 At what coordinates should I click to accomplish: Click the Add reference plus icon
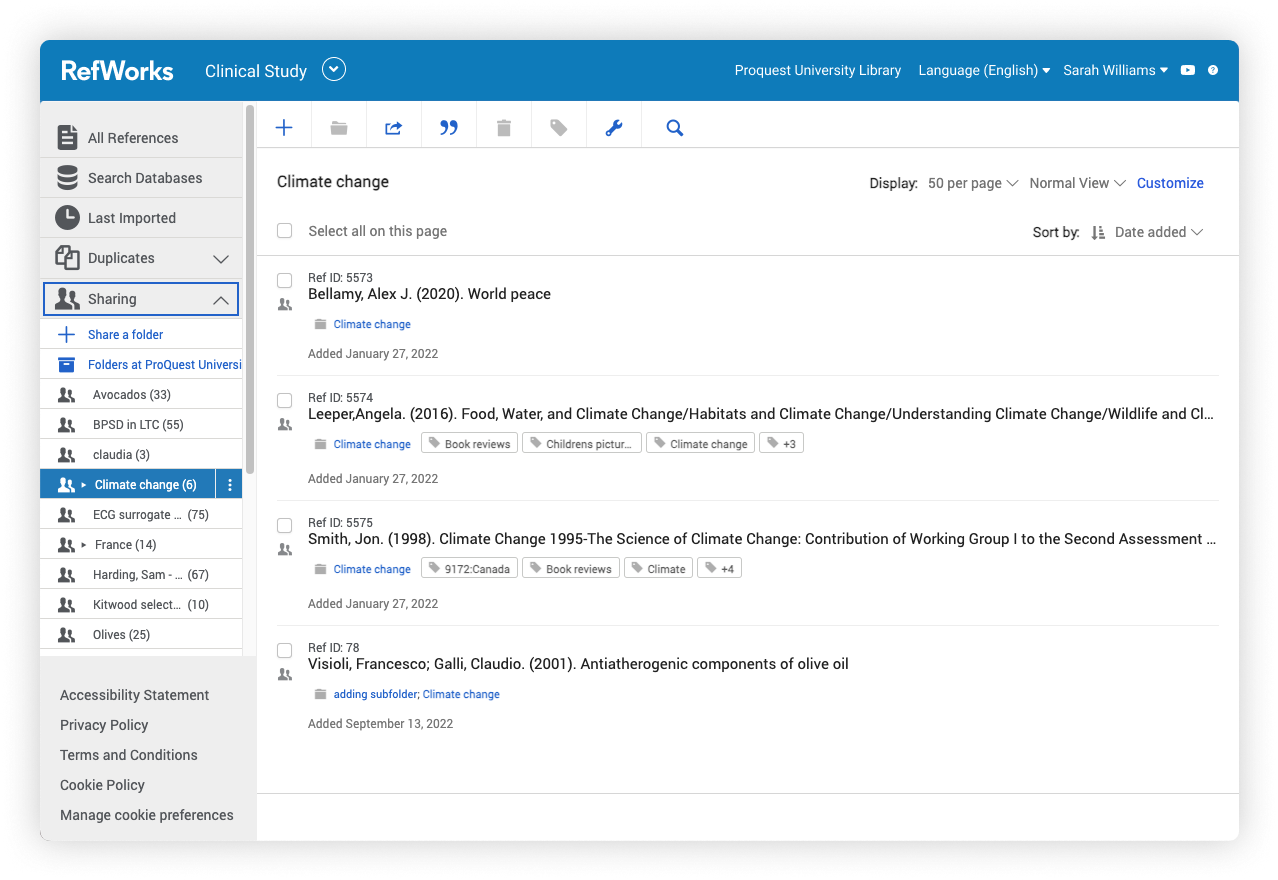(284, 128)
